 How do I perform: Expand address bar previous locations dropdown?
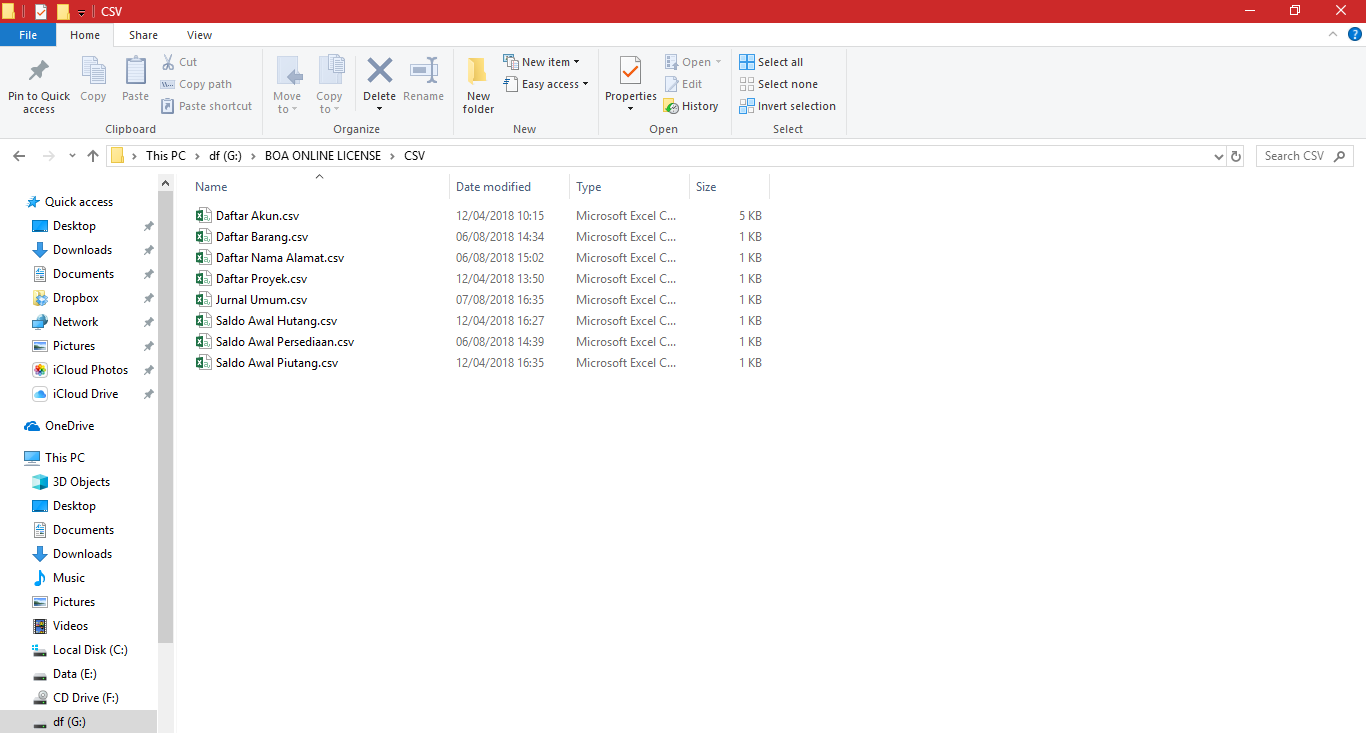point(1218,156)
